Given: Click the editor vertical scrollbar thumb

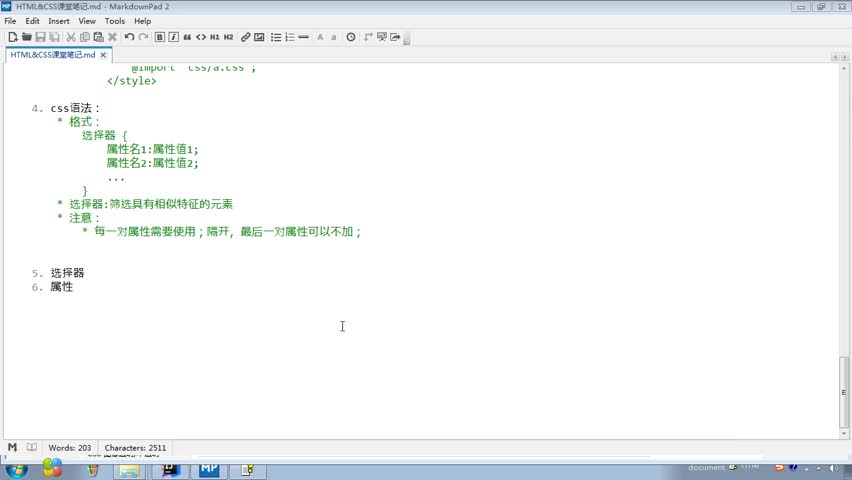Looking at the screenshot, I should (x=843, y=392).
